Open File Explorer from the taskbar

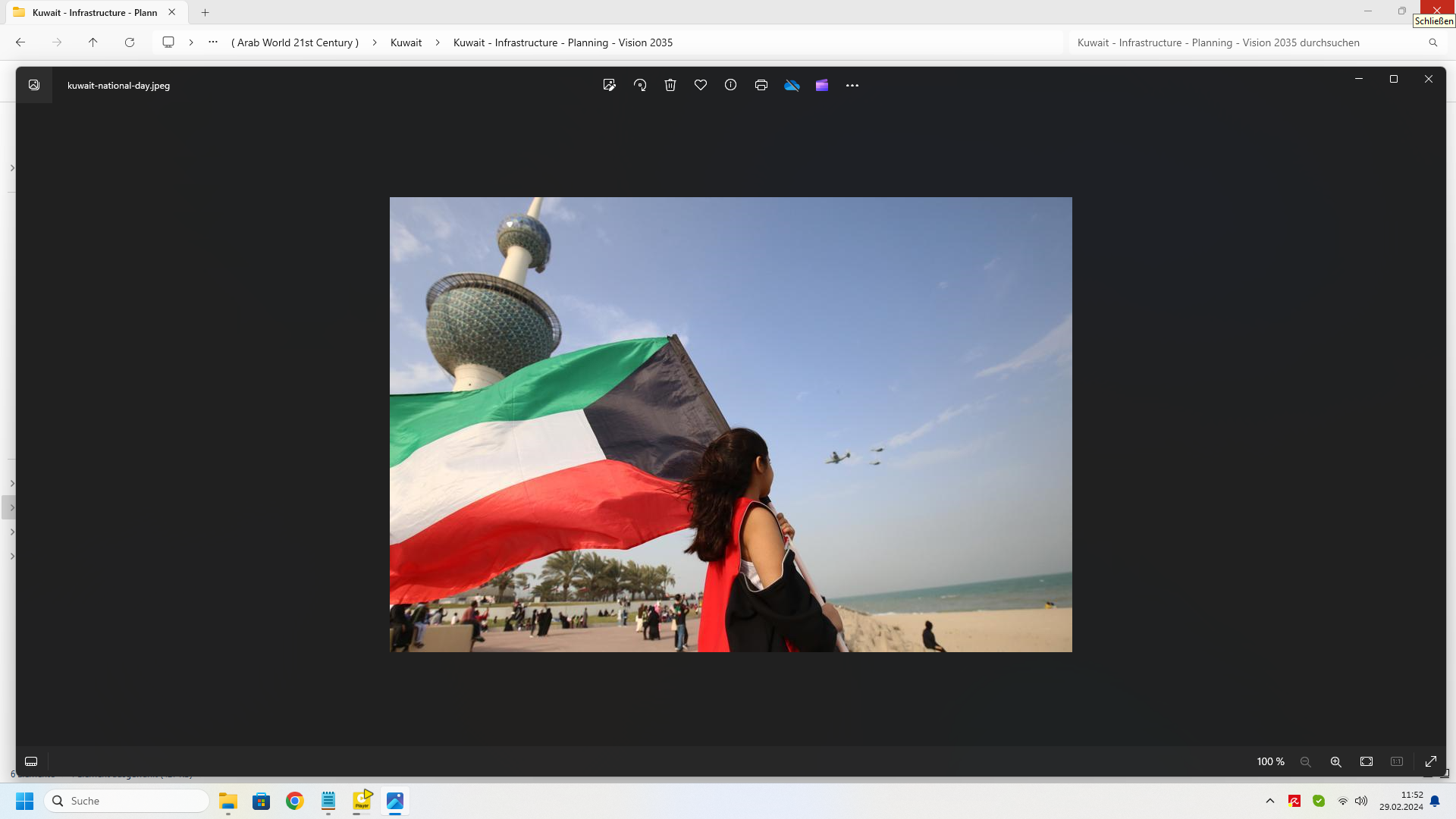click(x=228, y=801)
